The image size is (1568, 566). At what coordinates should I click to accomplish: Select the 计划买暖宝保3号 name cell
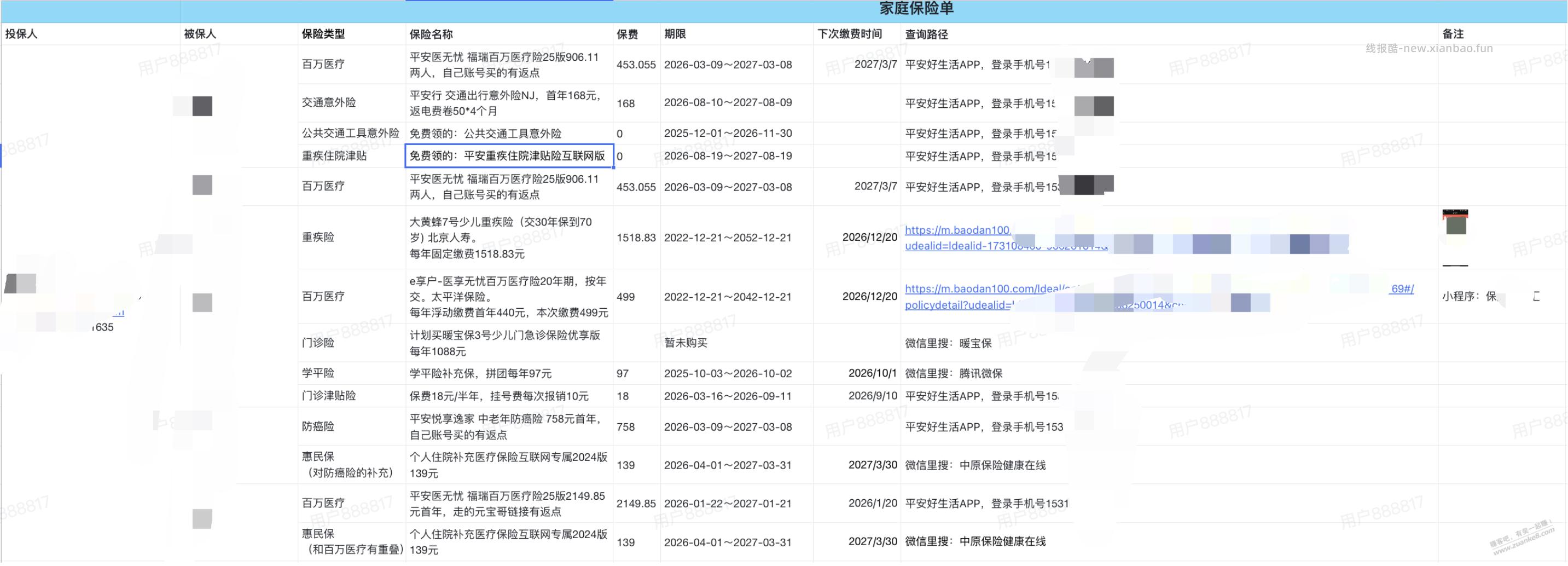509,343
